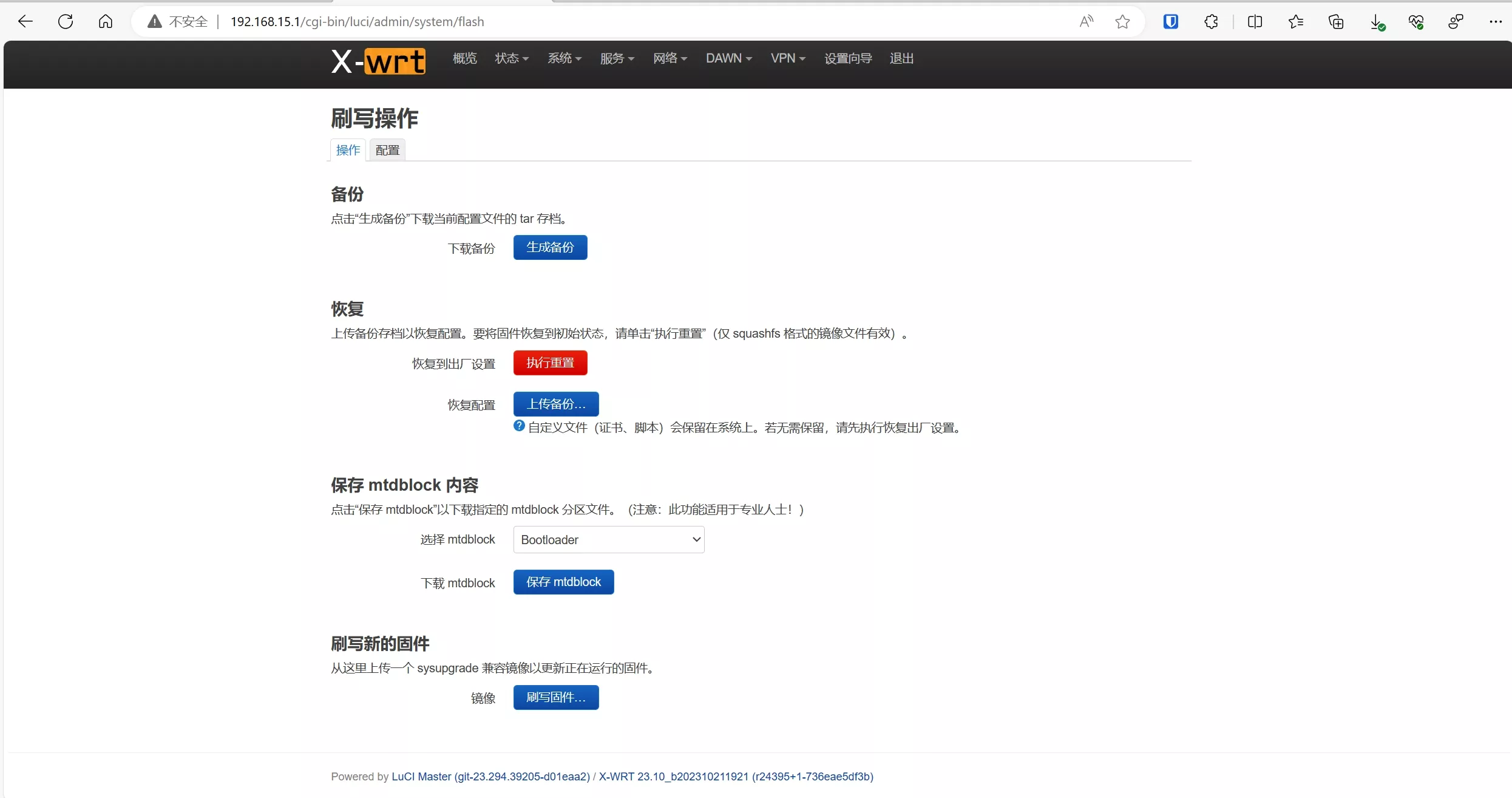Viewport: 1512px width, 798px height.
Task: Click the red 执行重置 button
Action: tap(550, 363)
